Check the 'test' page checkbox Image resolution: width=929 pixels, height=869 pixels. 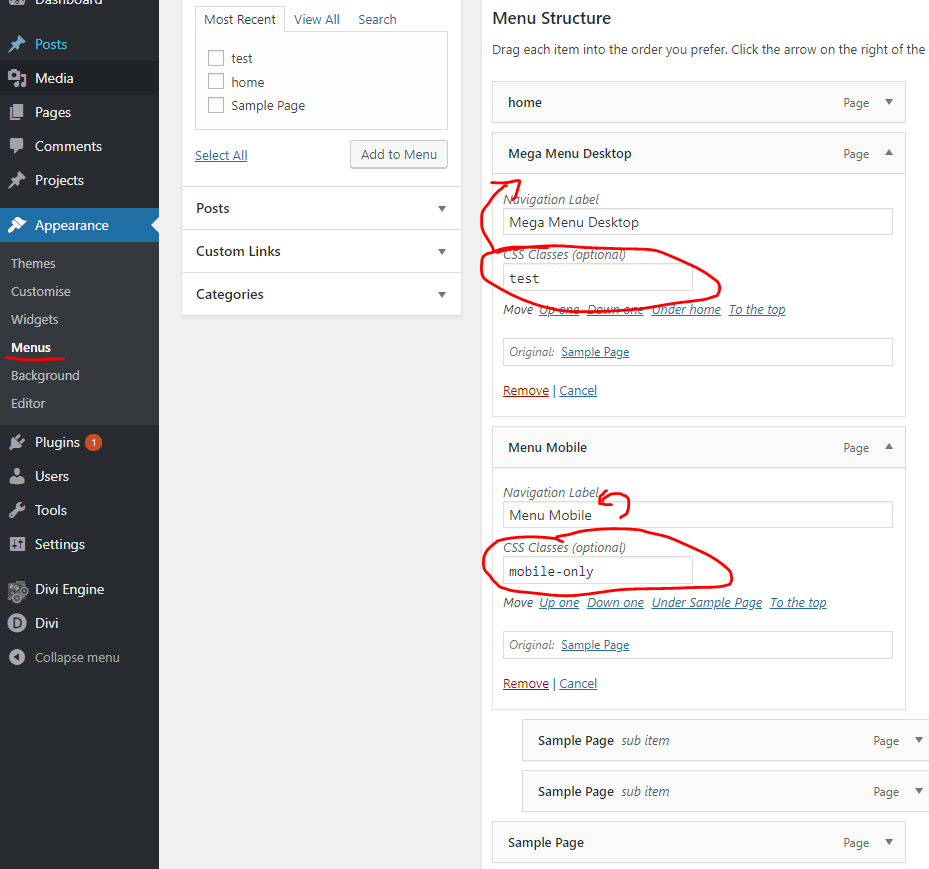pyautogui.click(x=216, y=58)
